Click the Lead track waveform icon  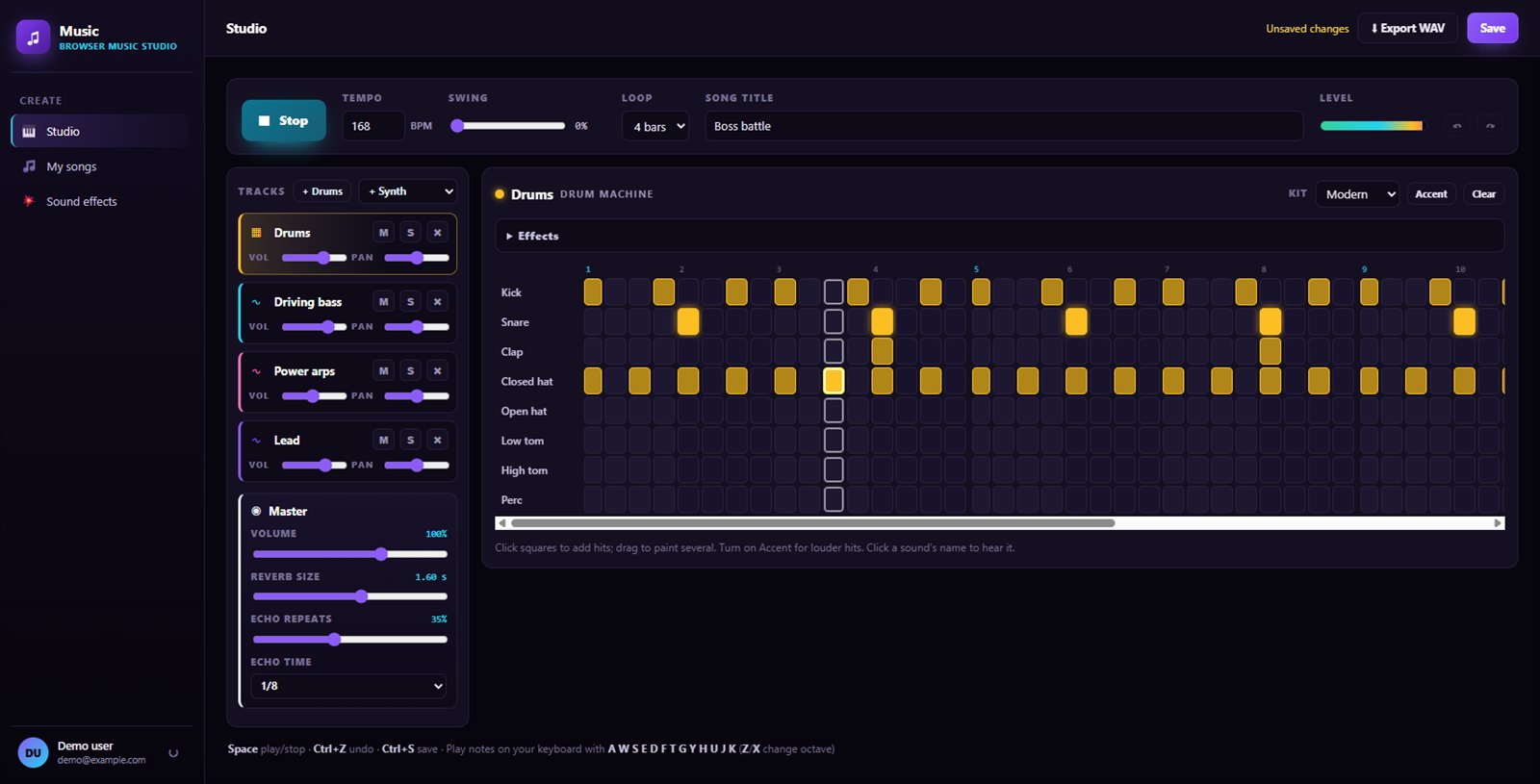pos(256,441)
